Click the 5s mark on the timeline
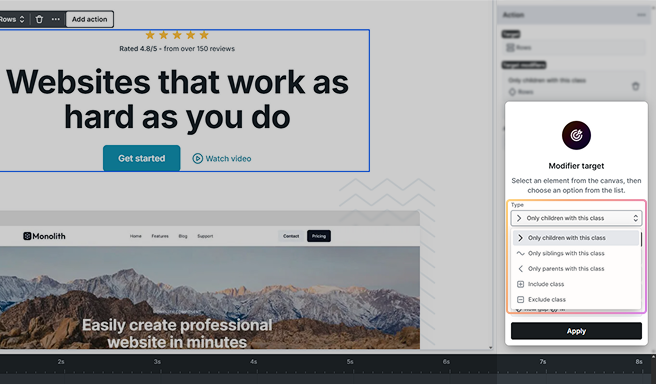The image size is (656, 385). click(350, 362)
